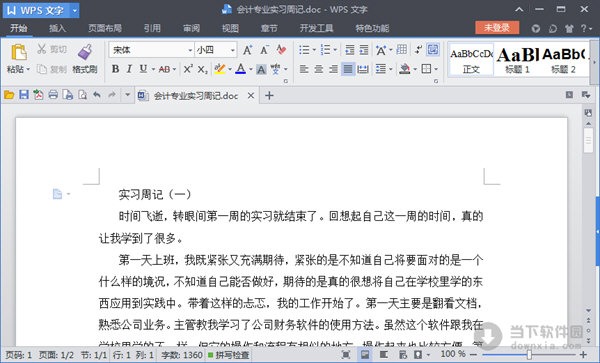Viewport: 600px width, 363px height.
Task: Click the Paste clipboard icon
Action: 18,52
